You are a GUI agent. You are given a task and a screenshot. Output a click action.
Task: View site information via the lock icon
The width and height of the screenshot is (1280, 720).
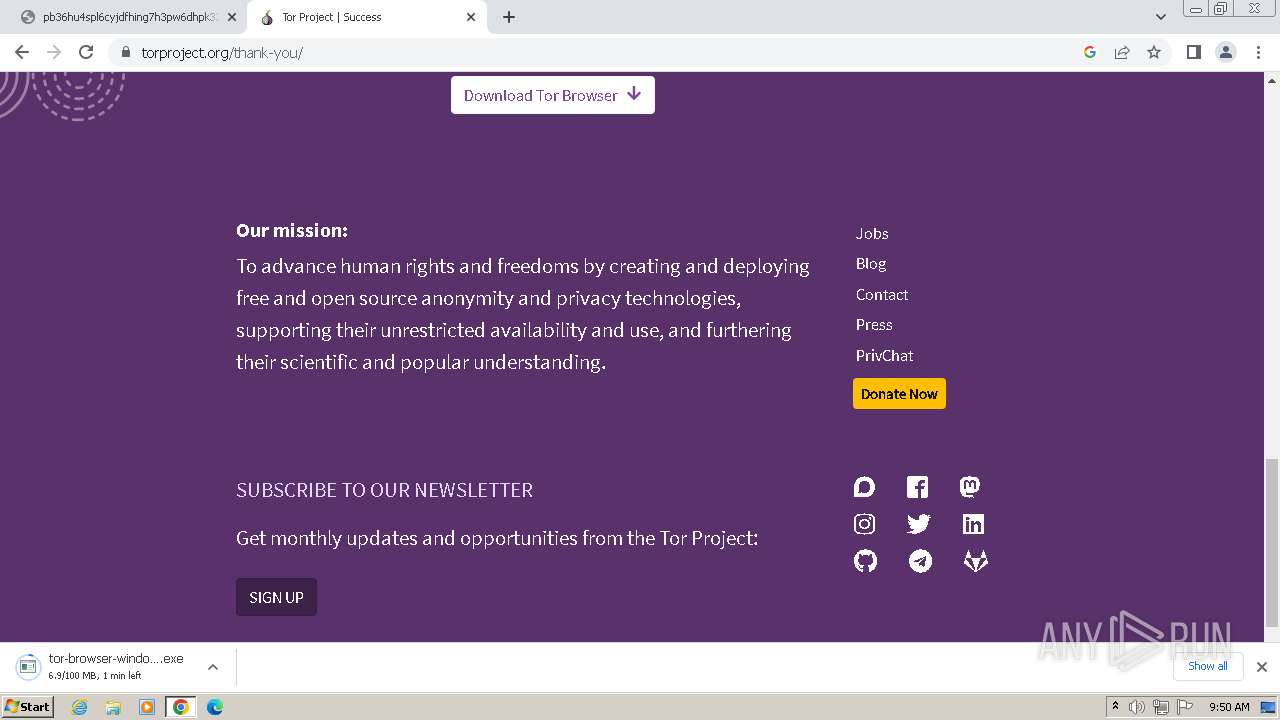coord(125,52)
